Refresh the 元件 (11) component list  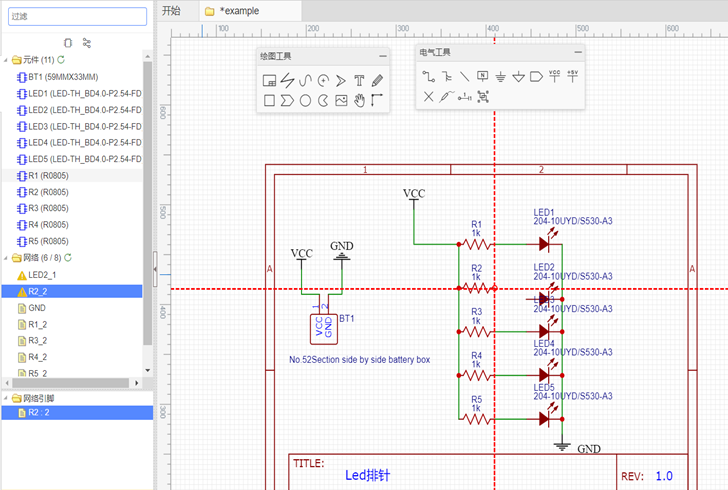coord(61,60)
